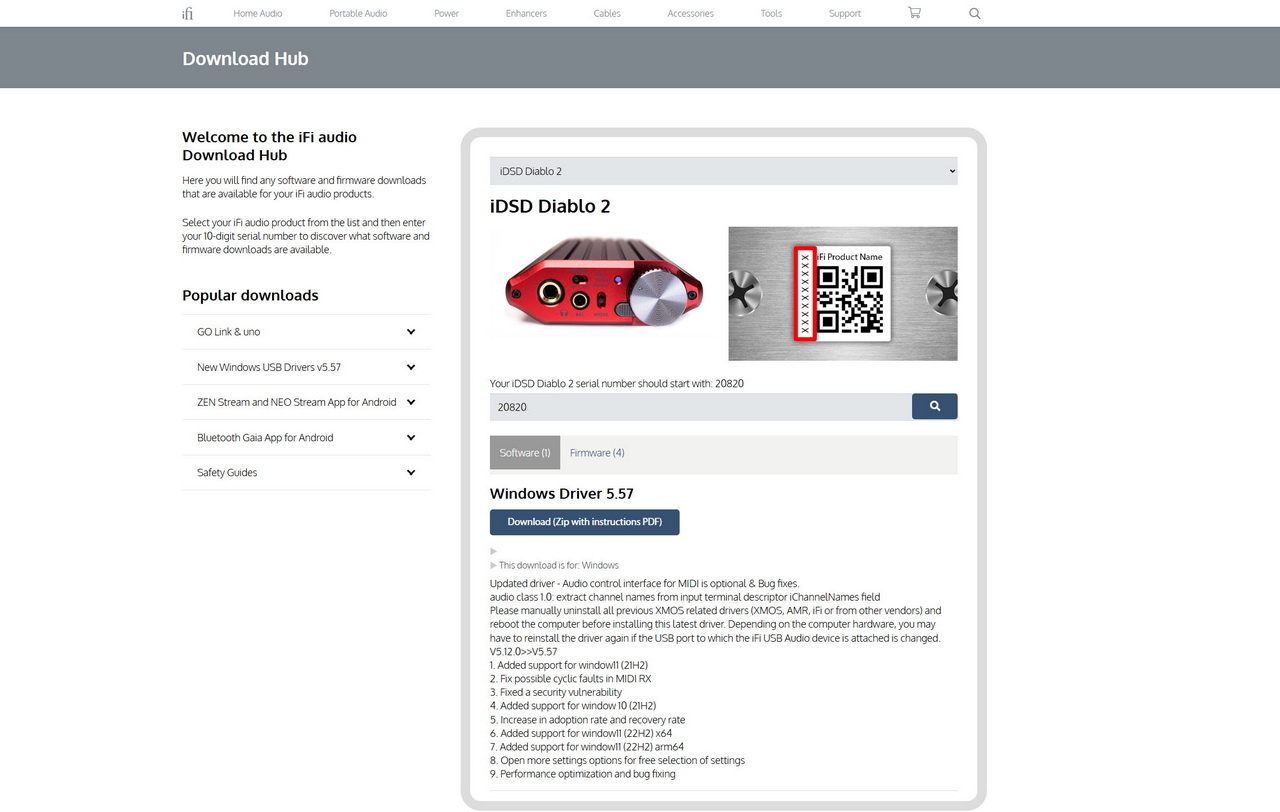This screenshot has height=812, width=1280.
Task: Expand the GO Link & uno downloads
Action: tap(306, 332)
